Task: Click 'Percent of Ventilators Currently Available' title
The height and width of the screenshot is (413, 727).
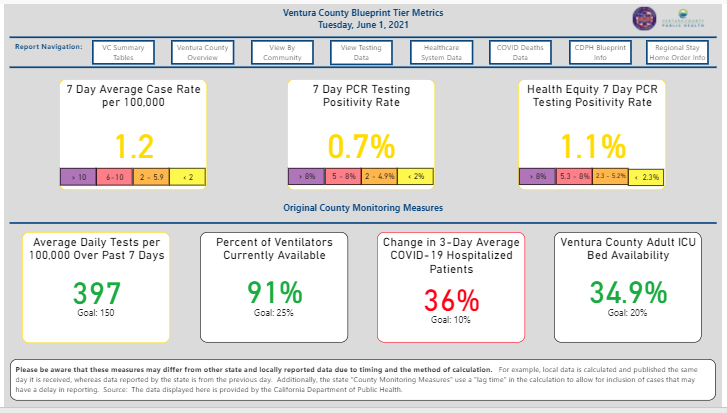Action: pyautogui.click(x=274, y=248)
